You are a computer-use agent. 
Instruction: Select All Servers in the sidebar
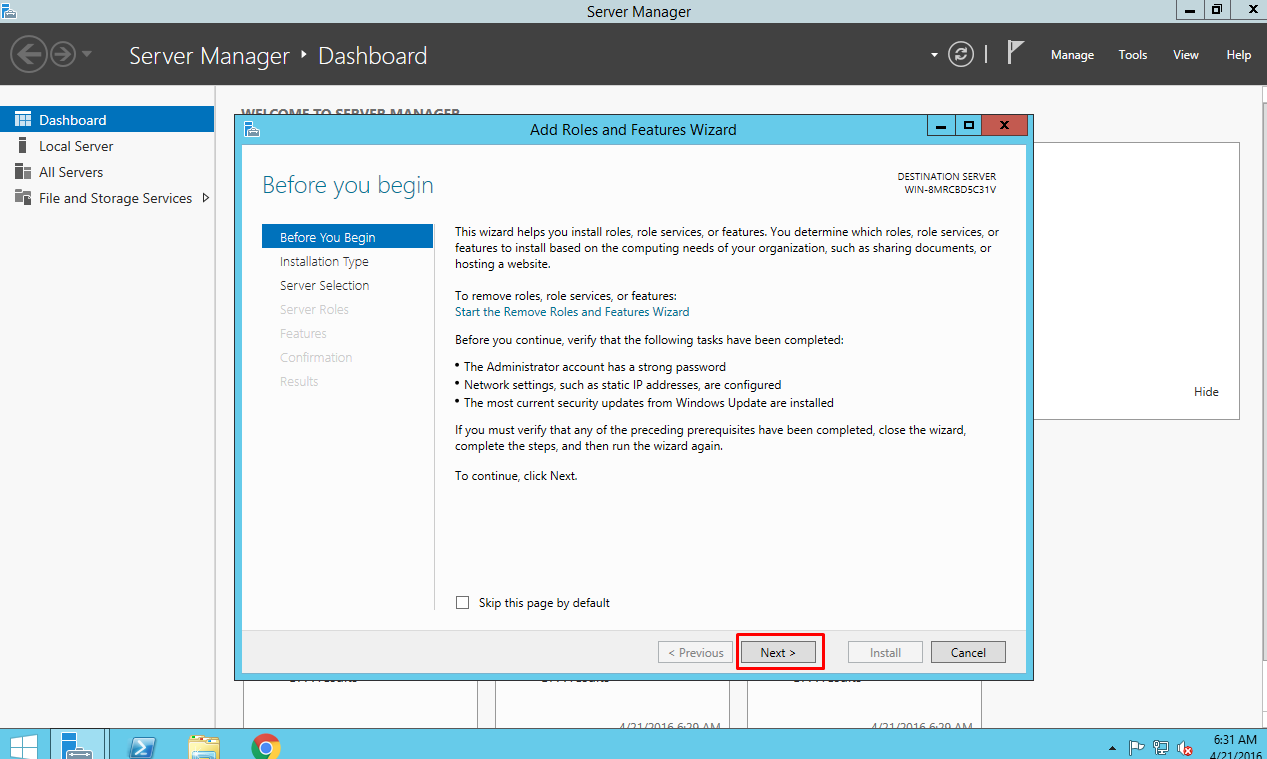[107, 171]
